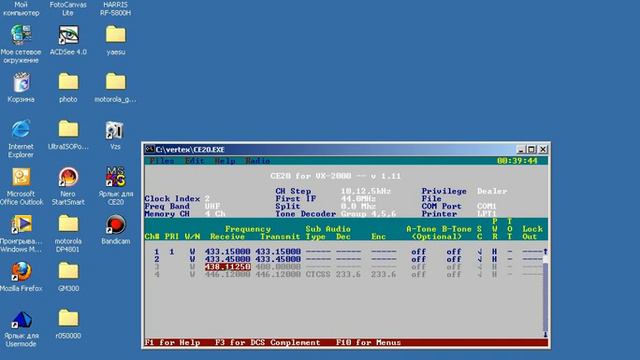Click the Privilege Dealer value
The width and height of the screenshot is (640, 360).
coord(492,191)
